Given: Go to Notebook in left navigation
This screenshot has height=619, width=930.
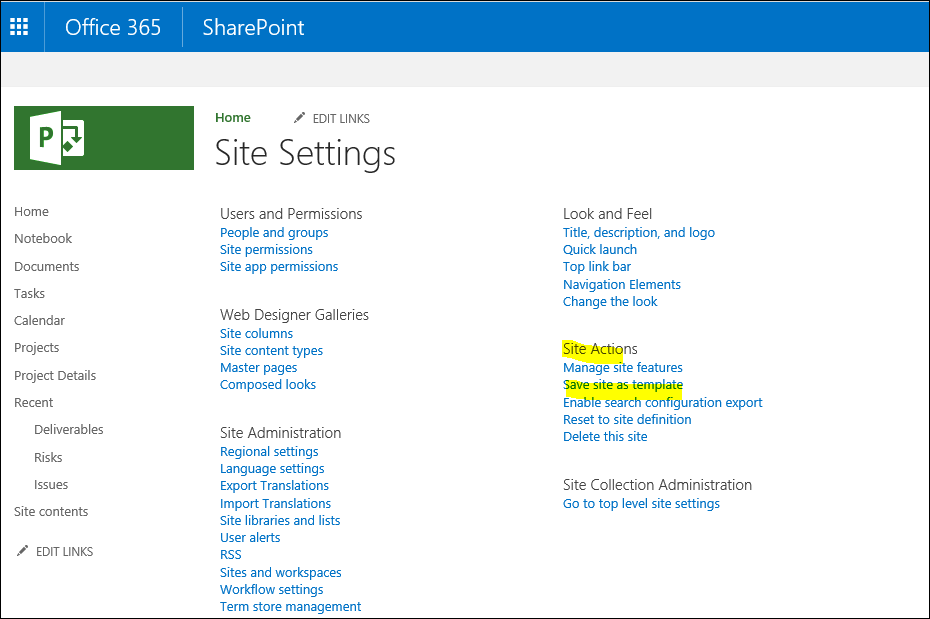Looking at the screenshot, I should (x=43, y=239).
